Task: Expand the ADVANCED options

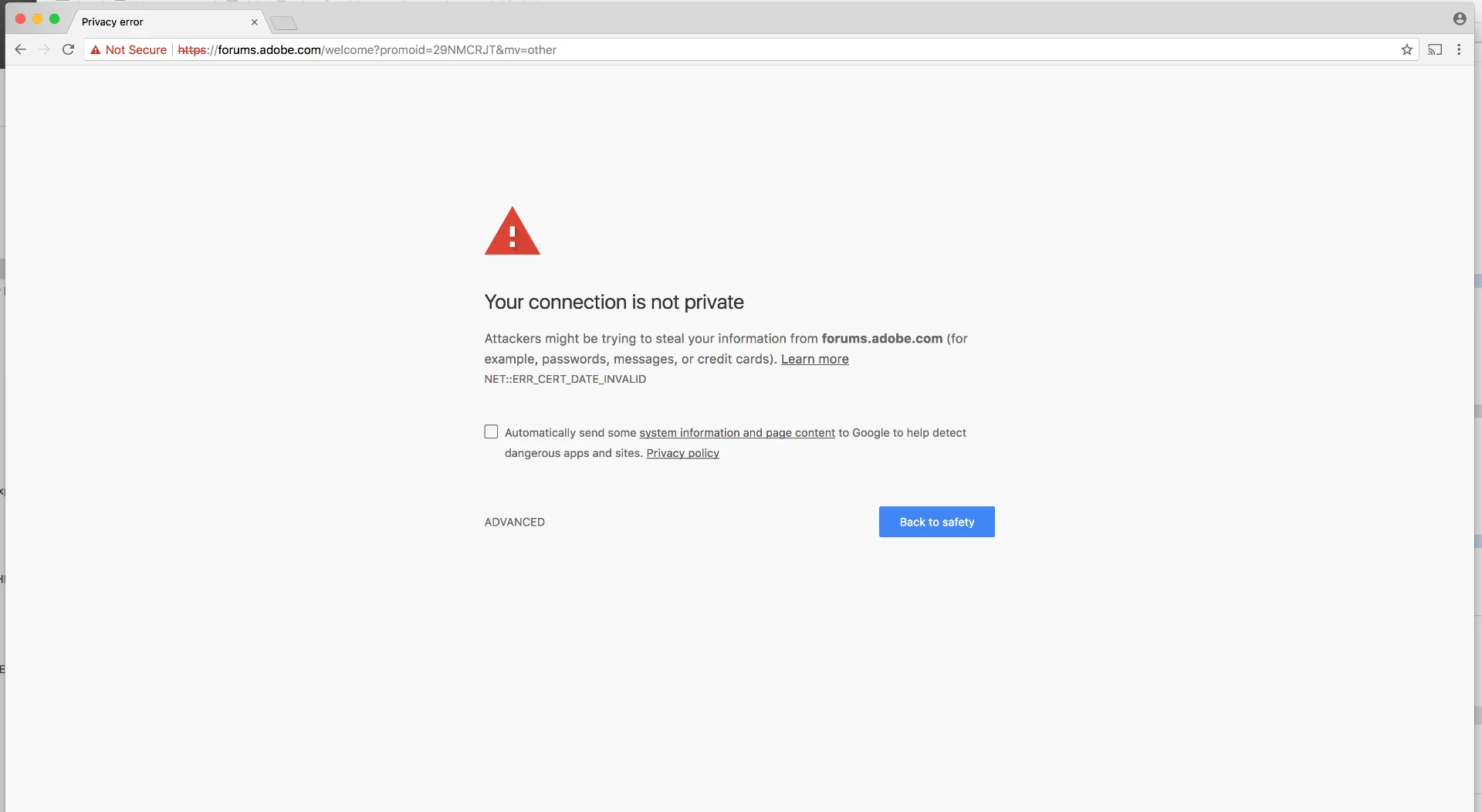Action: 514,522
